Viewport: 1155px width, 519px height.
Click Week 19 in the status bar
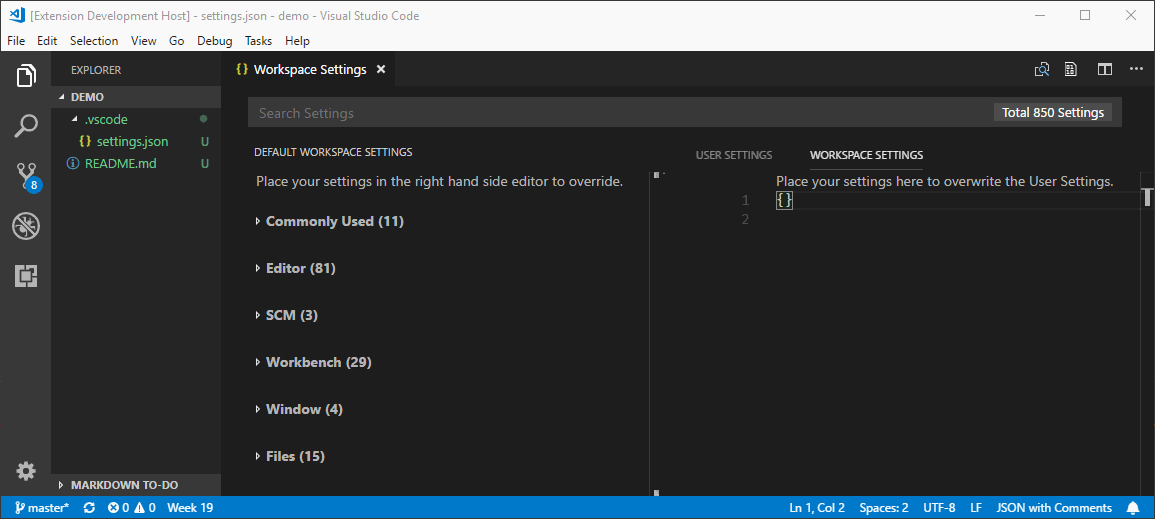coord(190,507)
